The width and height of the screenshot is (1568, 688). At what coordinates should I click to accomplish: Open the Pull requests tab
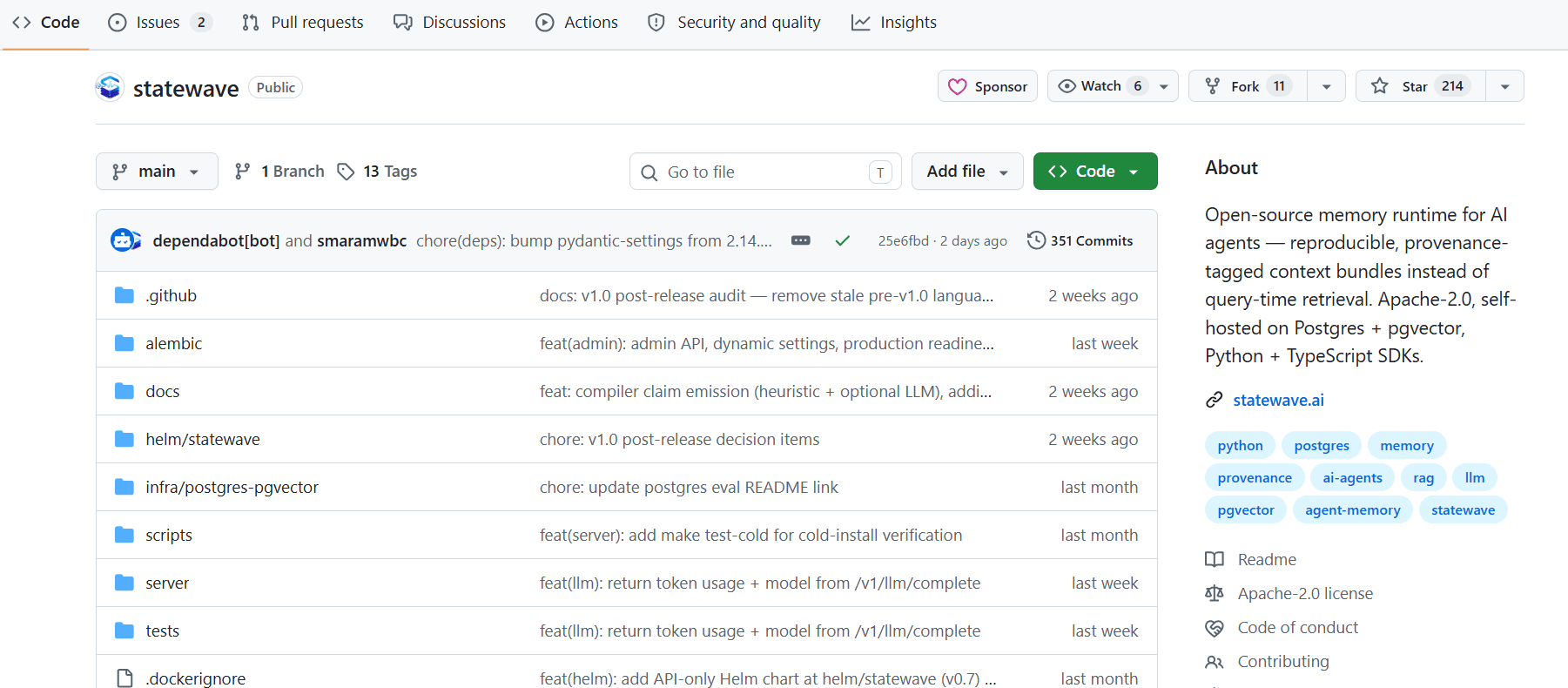[302, 23]
